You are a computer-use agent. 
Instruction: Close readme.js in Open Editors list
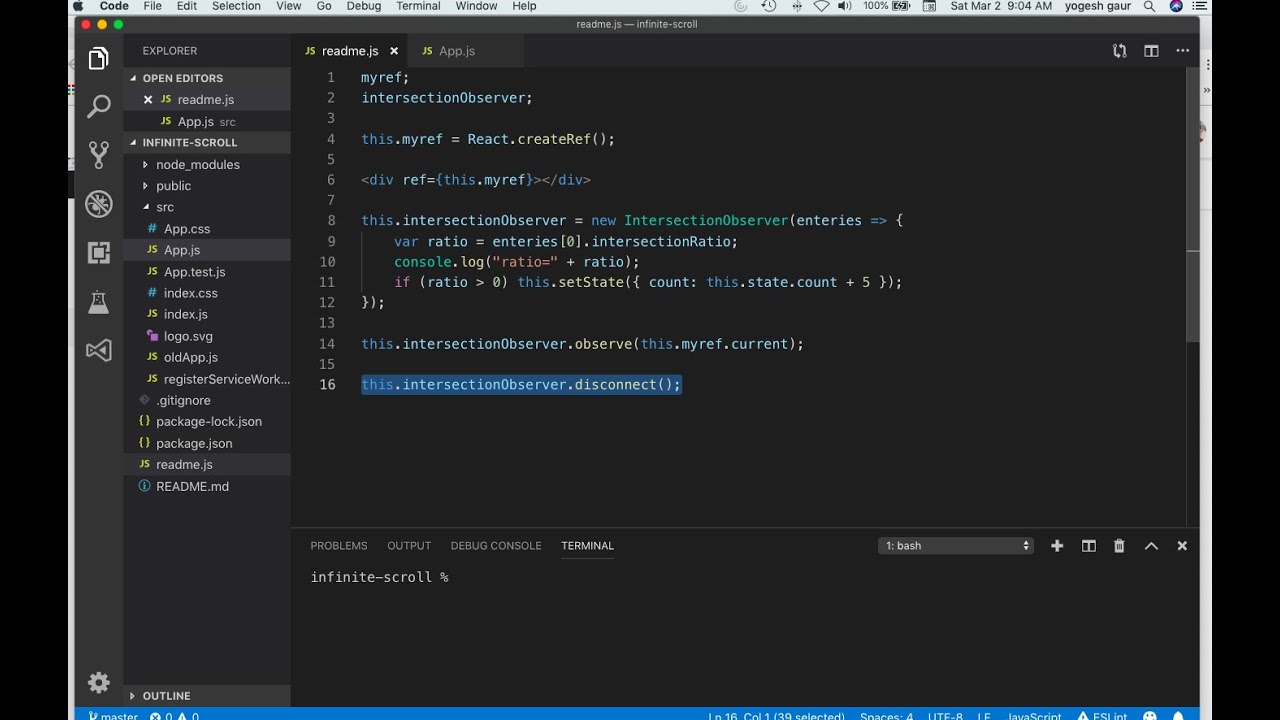148,99
